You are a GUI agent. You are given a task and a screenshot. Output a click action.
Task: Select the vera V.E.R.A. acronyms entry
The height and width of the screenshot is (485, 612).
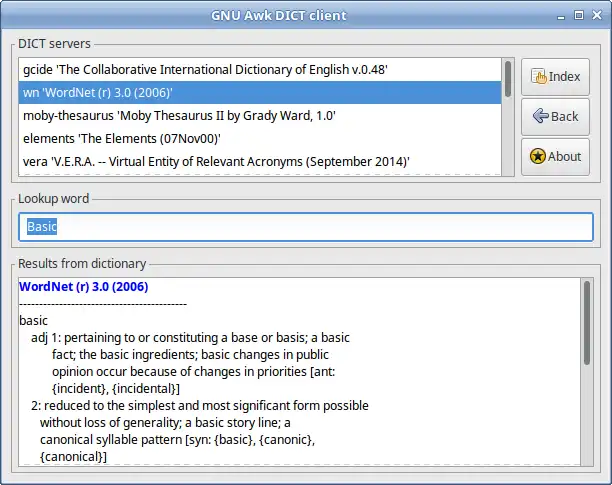pyautogui.click(x=260, y=162)
